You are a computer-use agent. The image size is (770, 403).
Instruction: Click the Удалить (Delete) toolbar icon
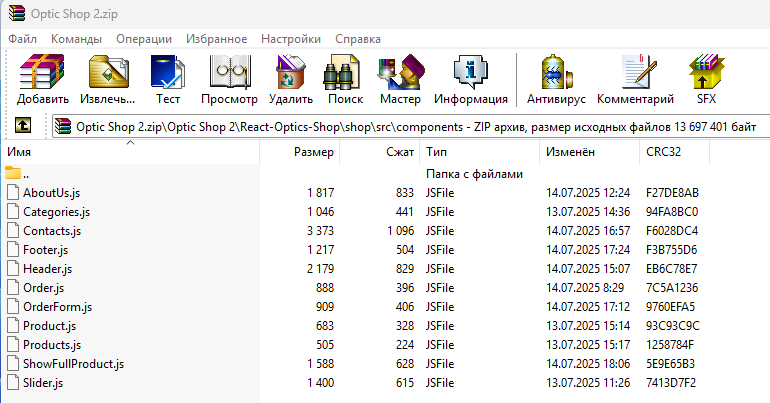pos(291,79)
